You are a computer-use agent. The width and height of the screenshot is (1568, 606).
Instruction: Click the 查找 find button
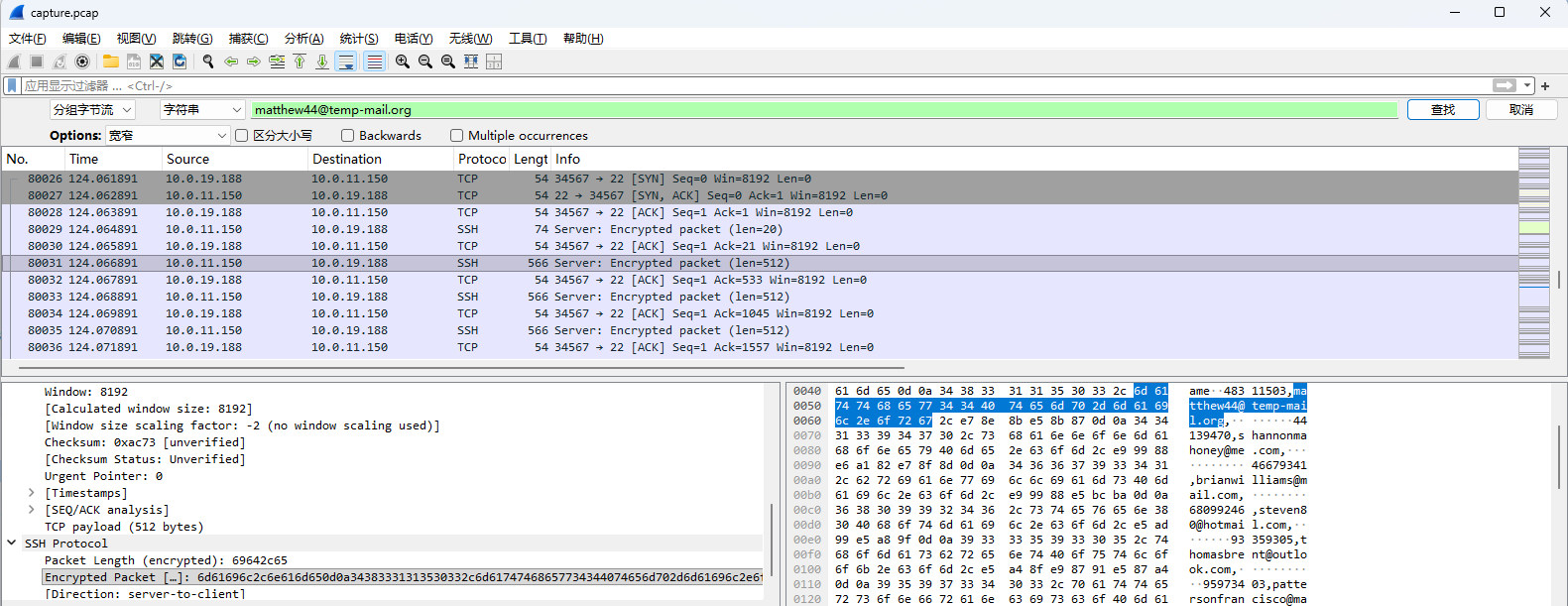[x=1442, y=110]
